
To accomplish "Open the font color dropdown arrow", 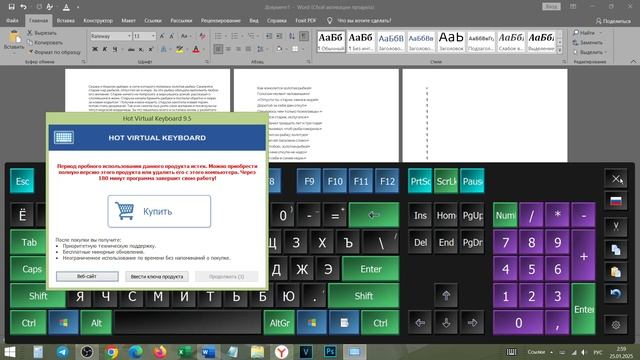I will click(x=204, y=49).
